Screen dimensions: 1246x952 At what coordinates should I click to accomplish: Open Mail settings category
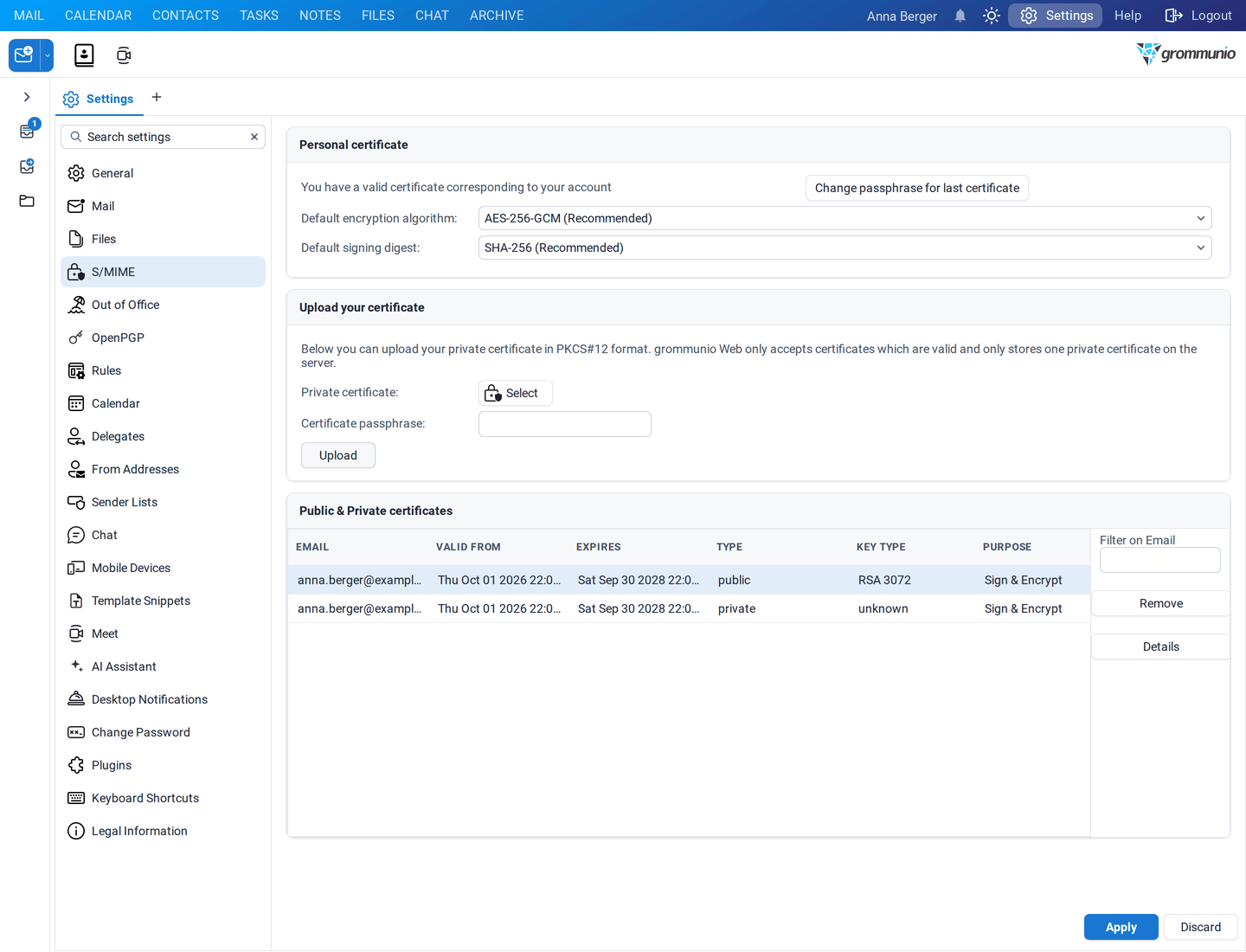click(163, 206)
